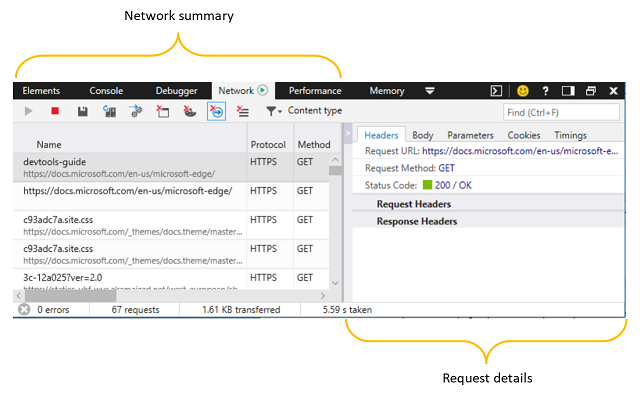Click the 67 requests status entry
The width and height of the screenshot is (640, 396).
136,310
